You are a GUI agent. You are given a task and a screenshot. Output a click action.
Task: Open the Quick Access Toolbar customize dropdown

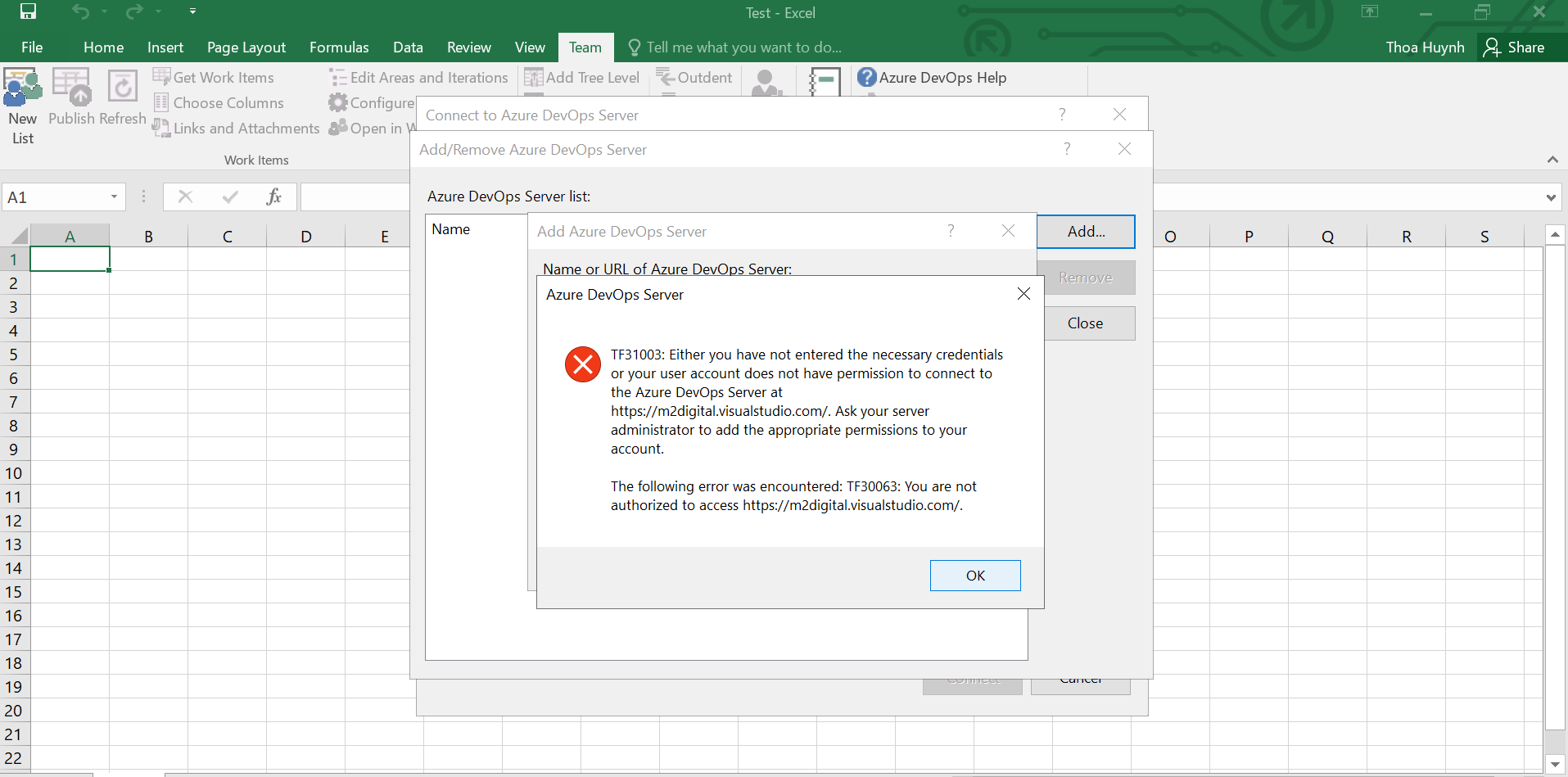(192, 11)
